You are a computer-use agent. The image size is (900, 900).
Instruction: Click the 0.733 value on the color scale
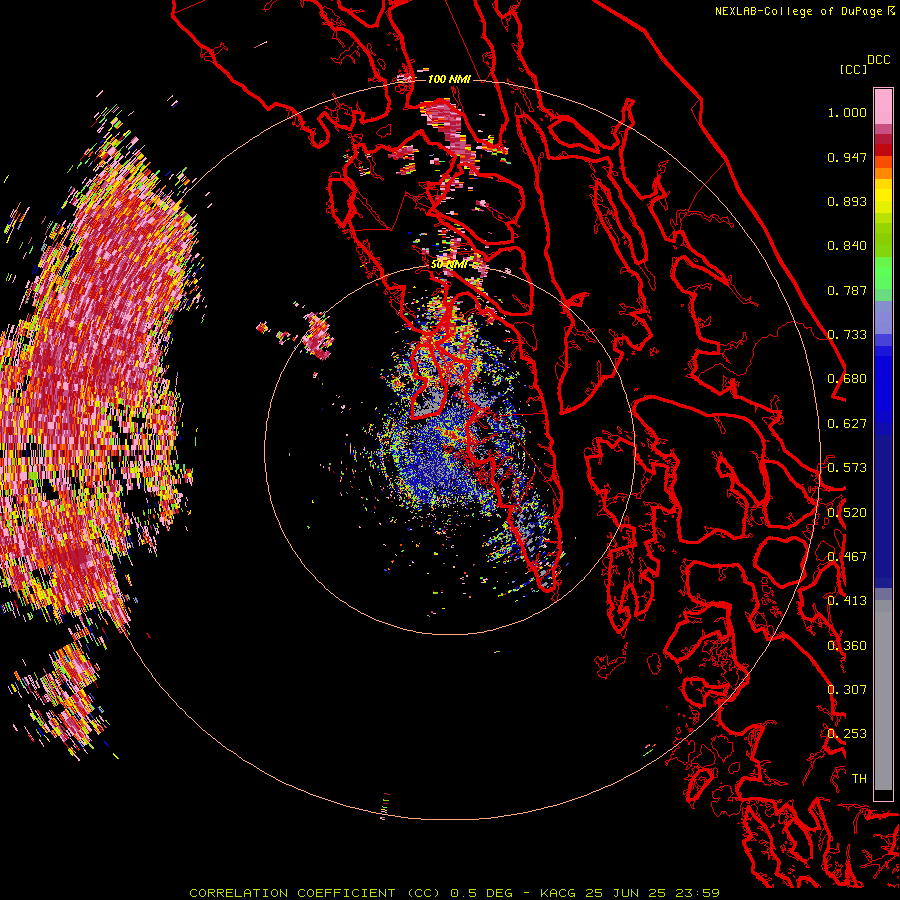click(x=847, y=335)
